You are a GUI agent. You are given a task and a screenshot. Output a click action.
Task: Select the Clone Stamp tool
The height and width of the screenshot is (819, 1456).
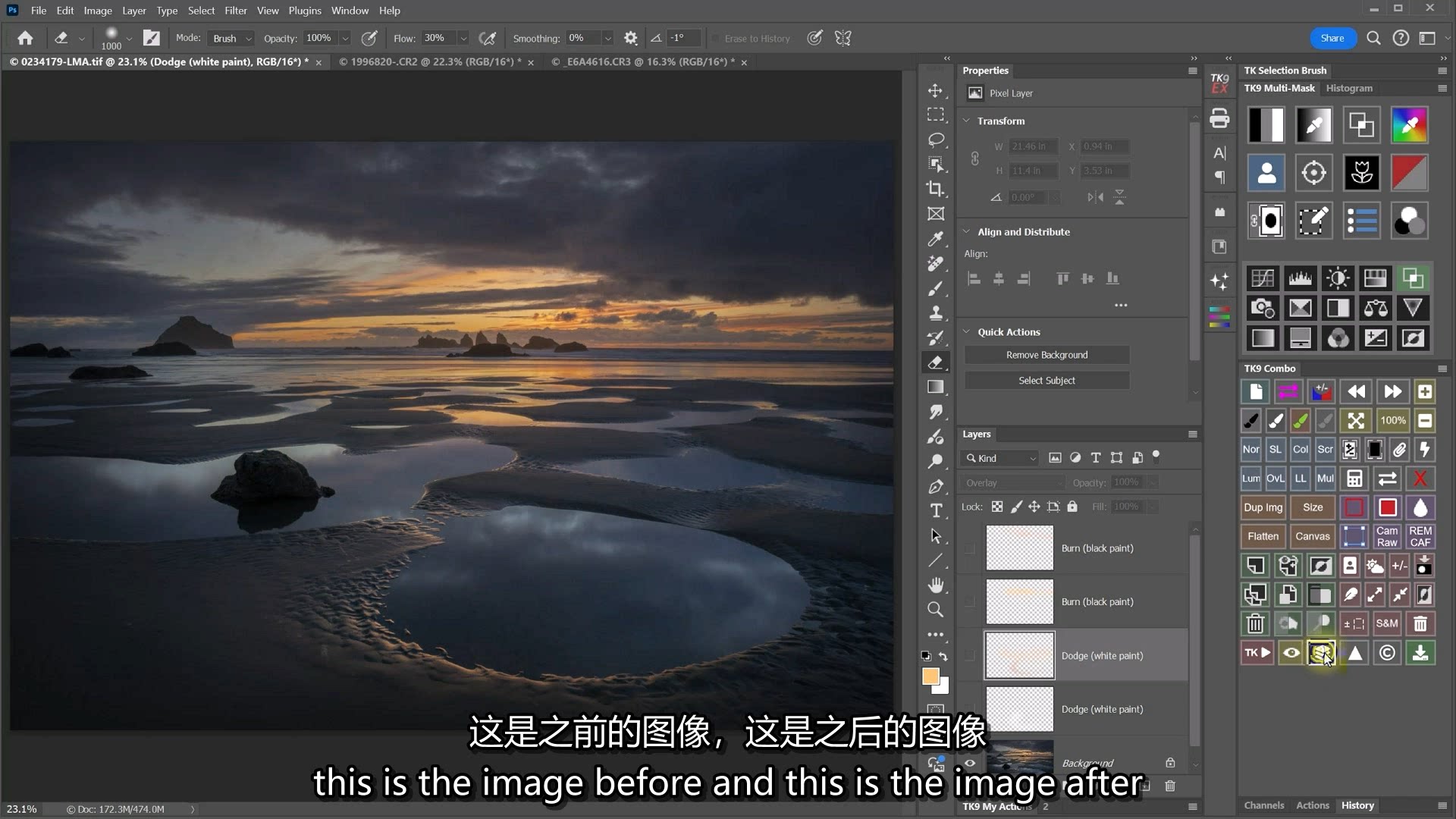pyautogui.click(x=936, y=312)
